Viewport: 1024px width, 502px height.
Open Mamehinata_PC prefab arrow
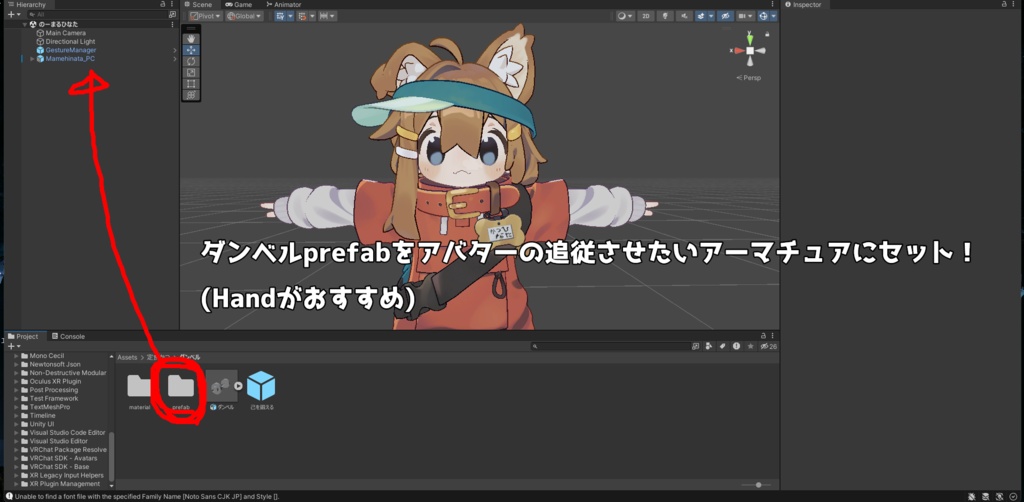[x=174, y=59]
